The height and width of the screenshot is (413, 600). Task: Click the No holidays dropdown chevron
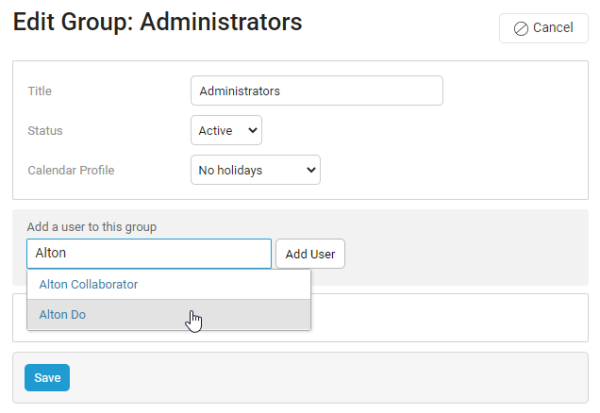tap(310, 170)
